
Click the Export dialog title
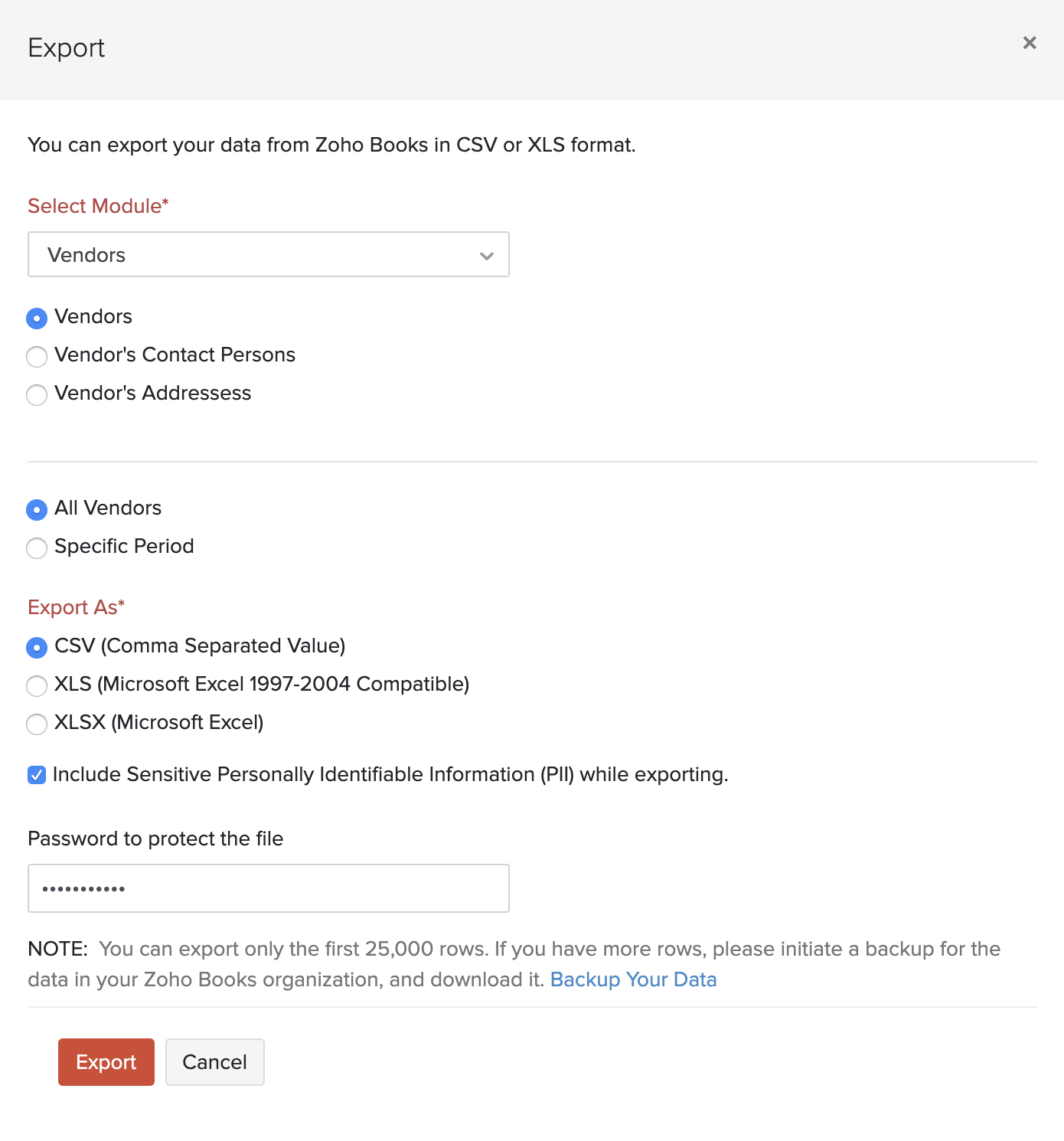67,47
